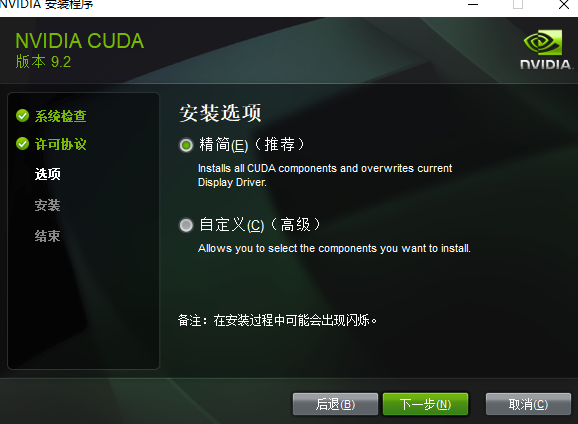This screenshot has width=578, height=424.
Task: Click the 安装选项 heading
Action: point(220,113)
